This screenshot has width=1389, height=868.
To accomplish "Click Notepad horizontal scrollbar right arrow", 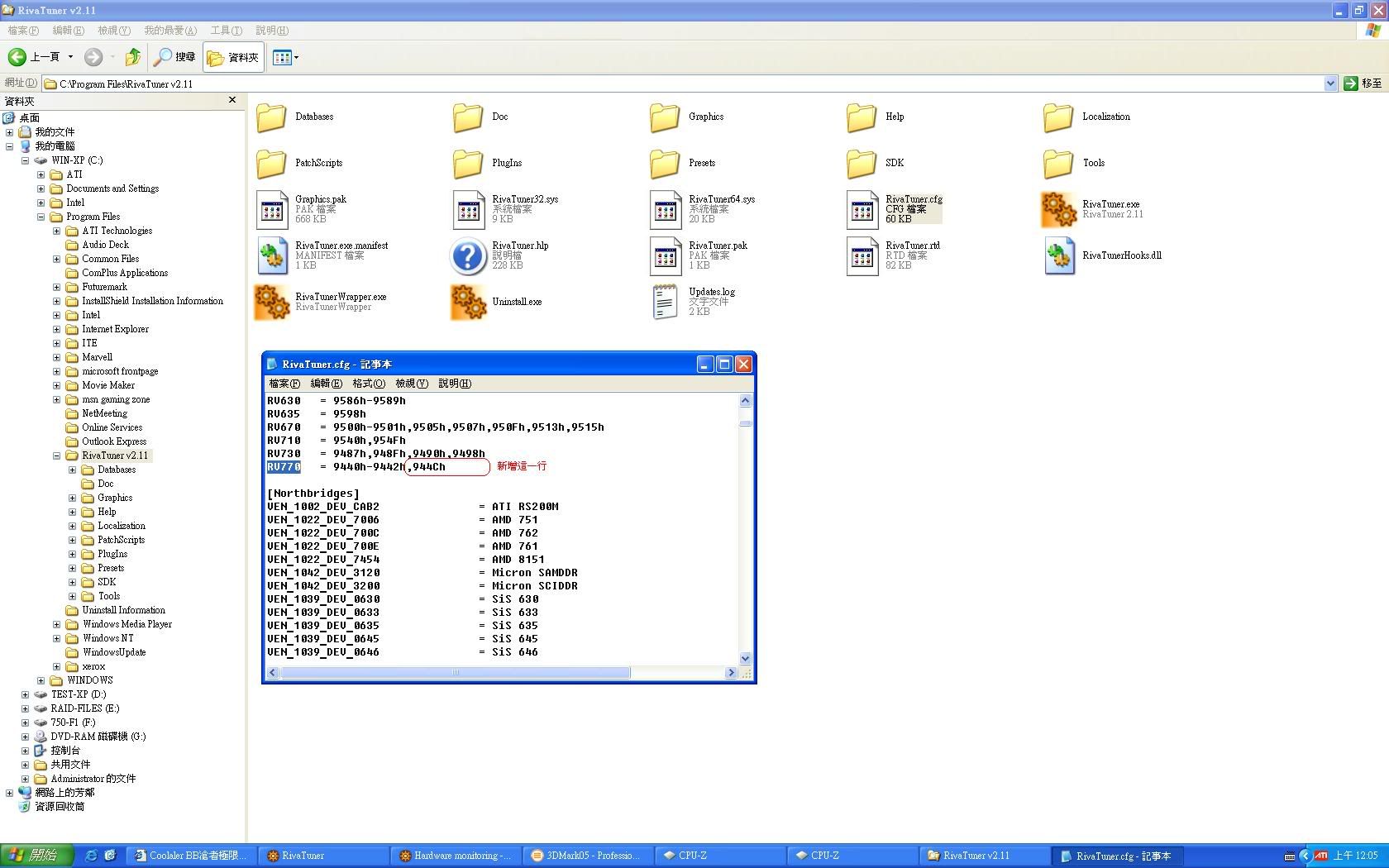I will [x=730, y=673].
